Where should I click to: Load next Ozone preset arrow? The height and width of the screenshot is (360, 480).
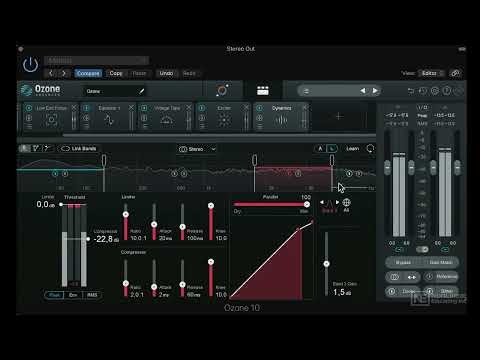[x=375, y=90]
